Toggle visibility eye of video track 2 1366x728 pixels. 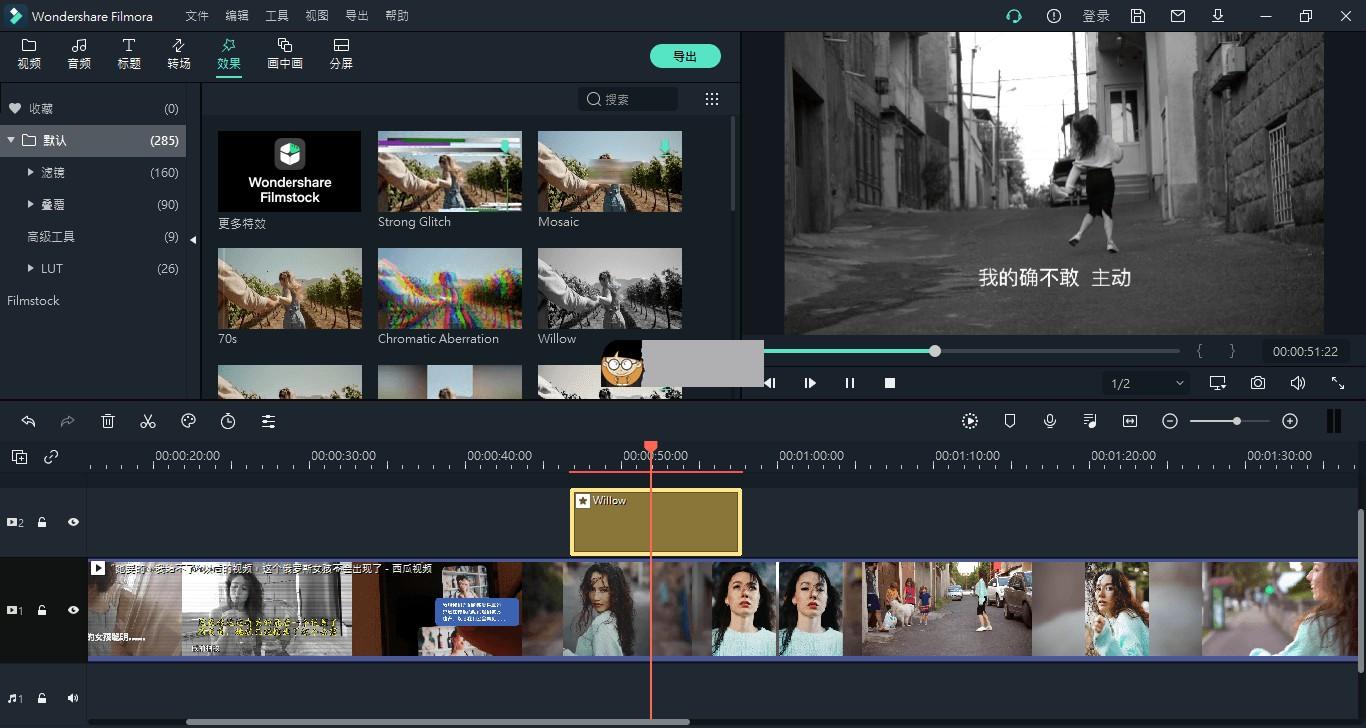(73, 522)
